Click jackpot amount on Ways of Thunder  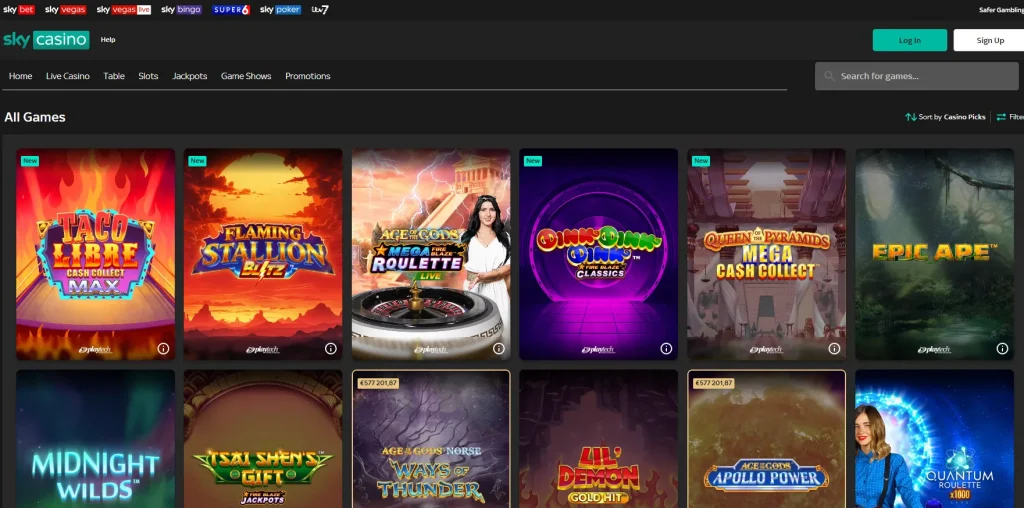[377, 383]
